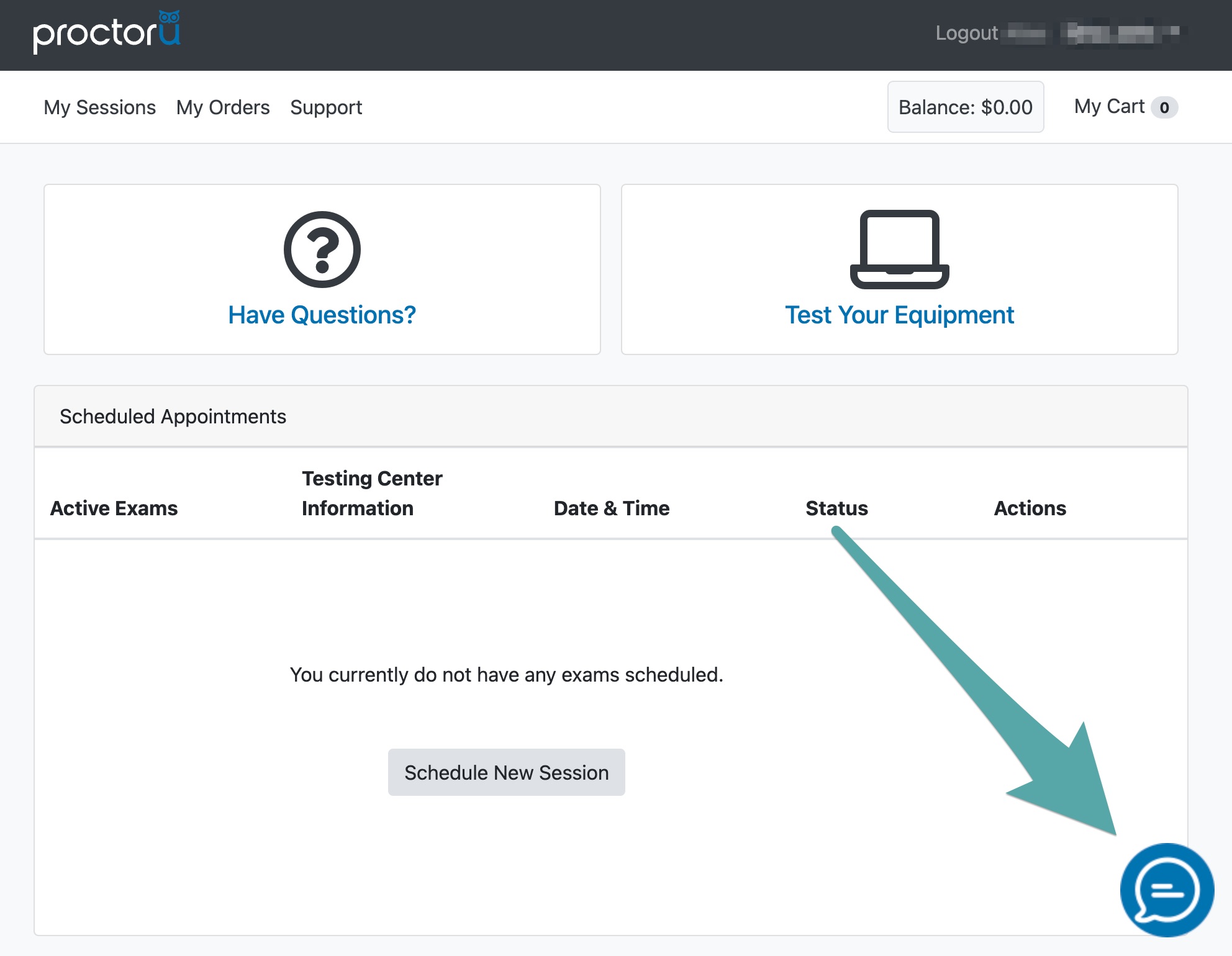Open the live chat bubble icon

pyautogui.click(x=1166, y=890)
